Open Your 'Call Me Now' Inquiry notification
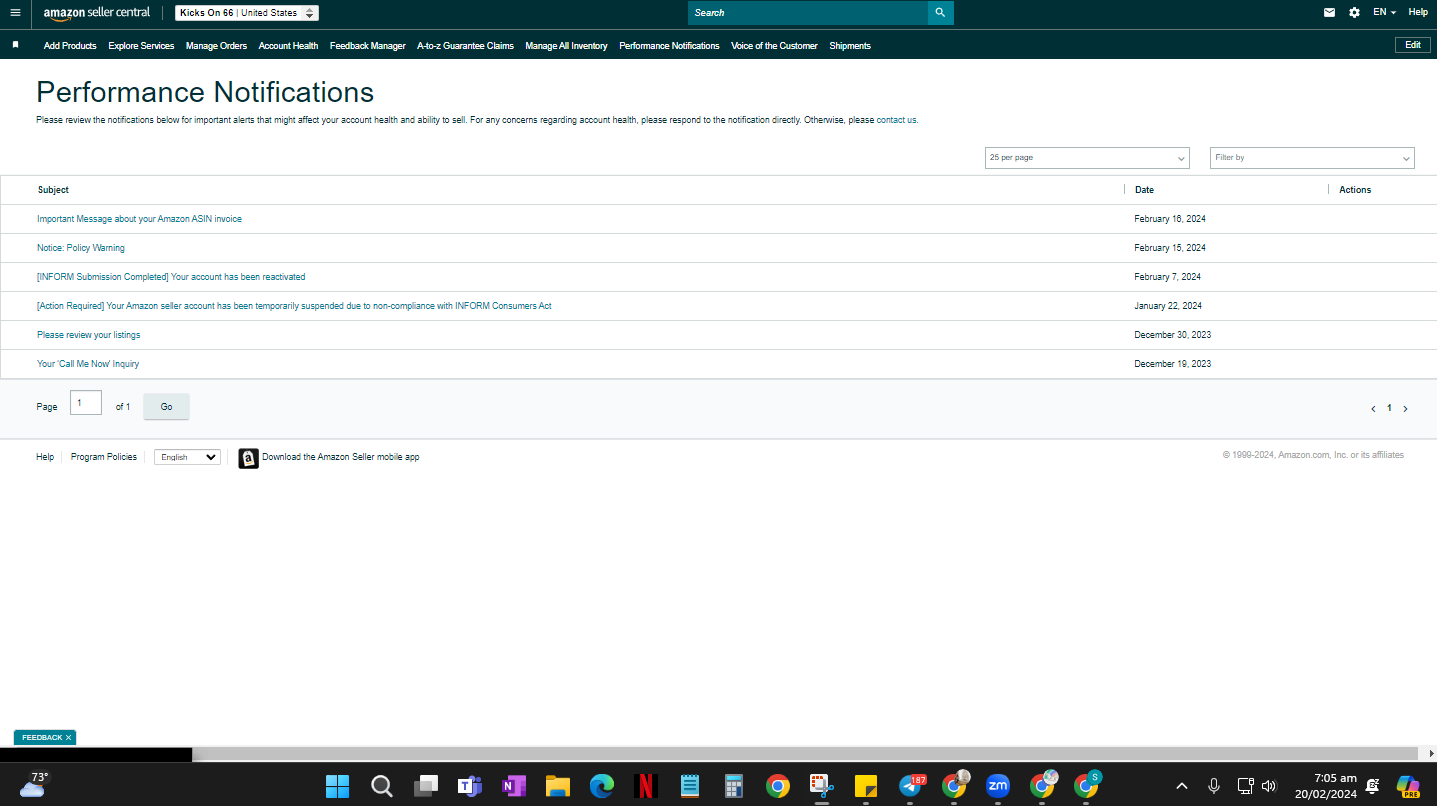 (x=88, y=364)
